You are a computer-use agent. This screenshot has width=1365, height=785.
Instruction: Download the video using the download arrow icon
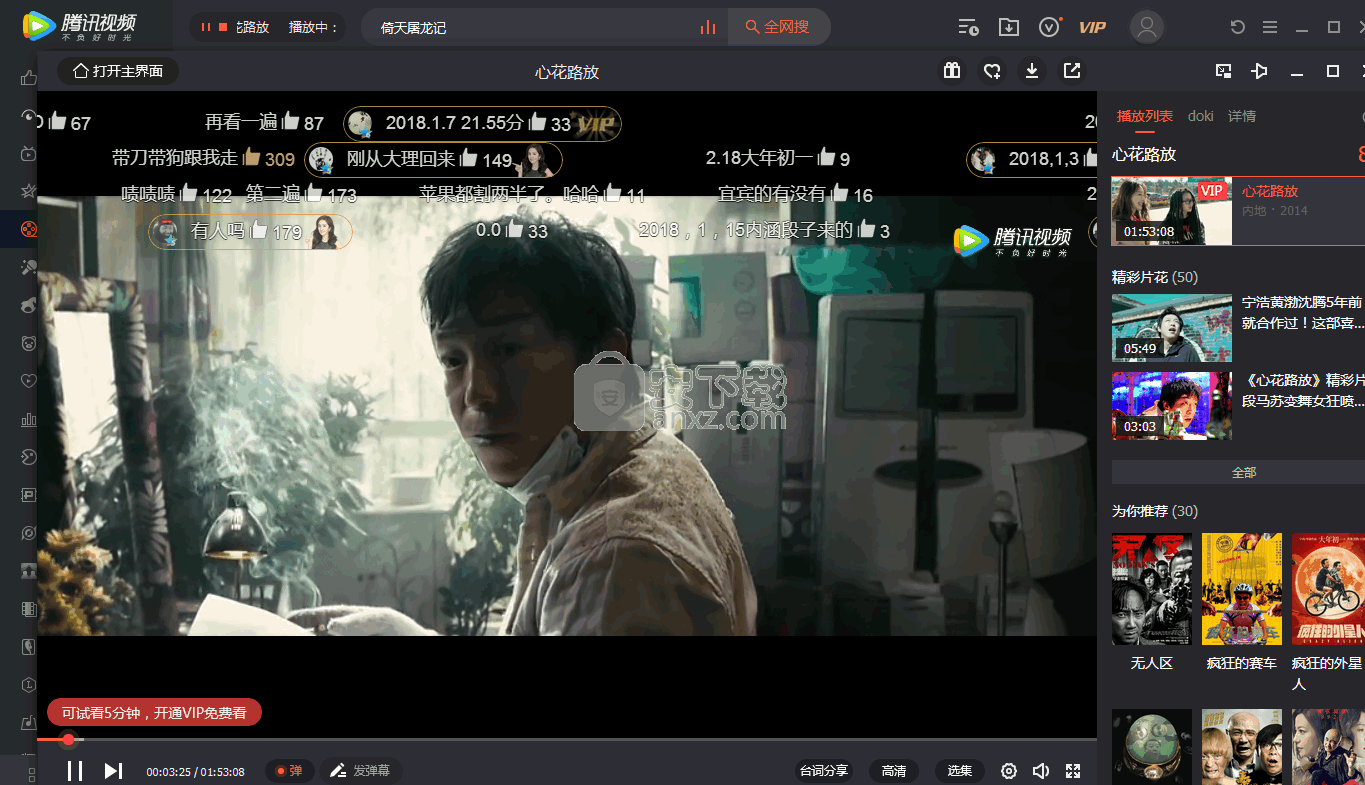tap(1032, 71)
